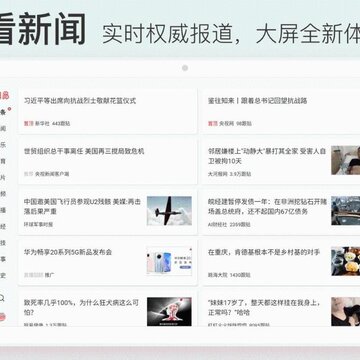Switch to the 财经 sidebar tab
Viewport: 360px width, 360px height.
pyautogui.click(x=3, y=226)
